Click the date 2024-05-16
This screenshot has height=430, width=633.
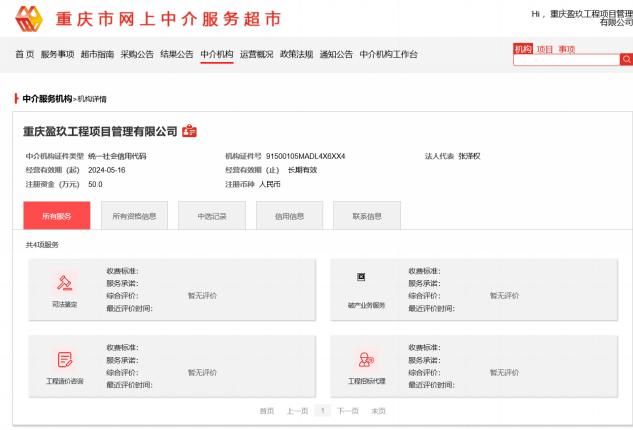tap(107, 170)
